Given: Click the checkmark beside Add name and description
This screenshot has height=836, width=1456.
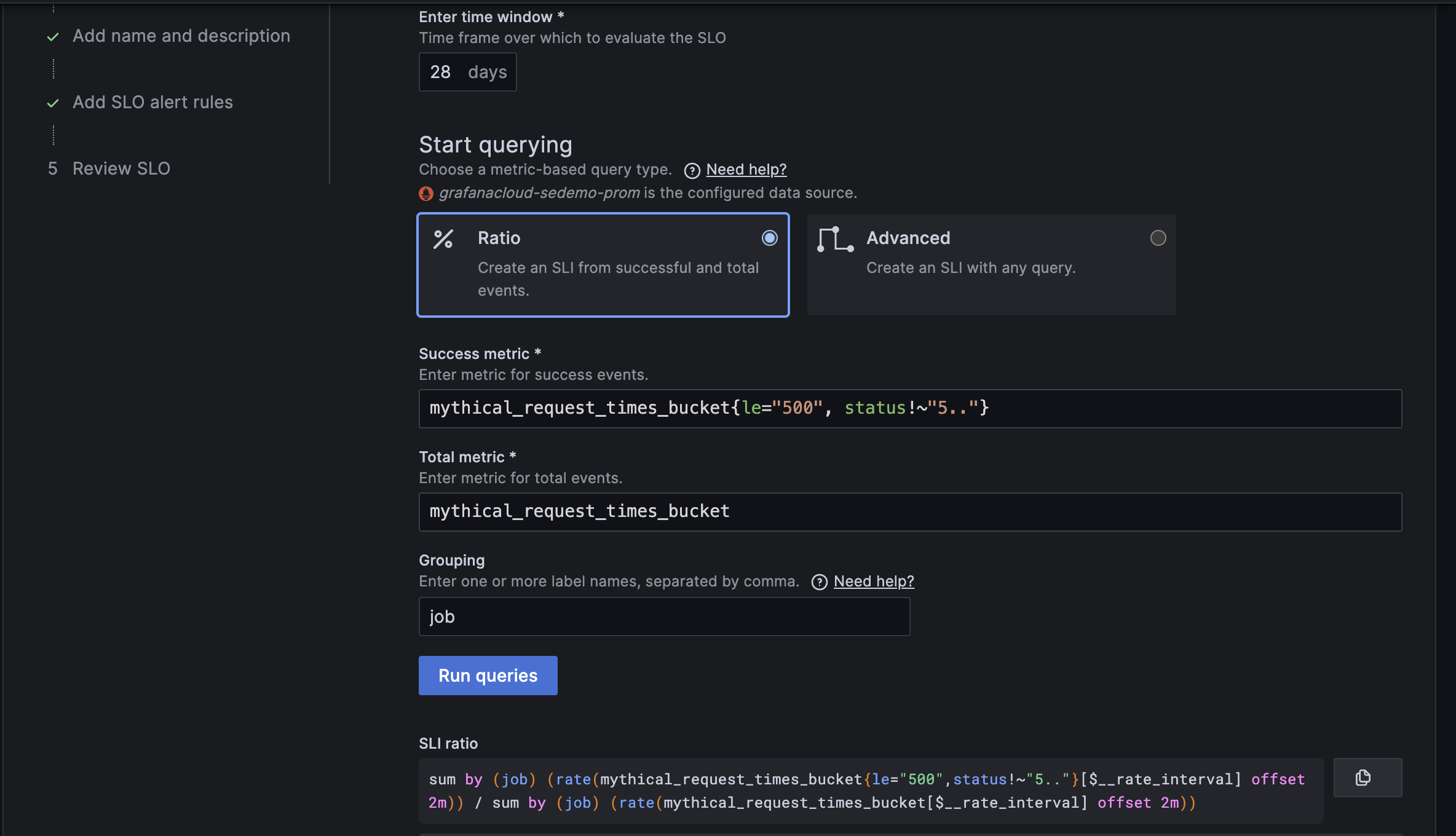Looking at the screenshot, I should [x=53, y=37].
